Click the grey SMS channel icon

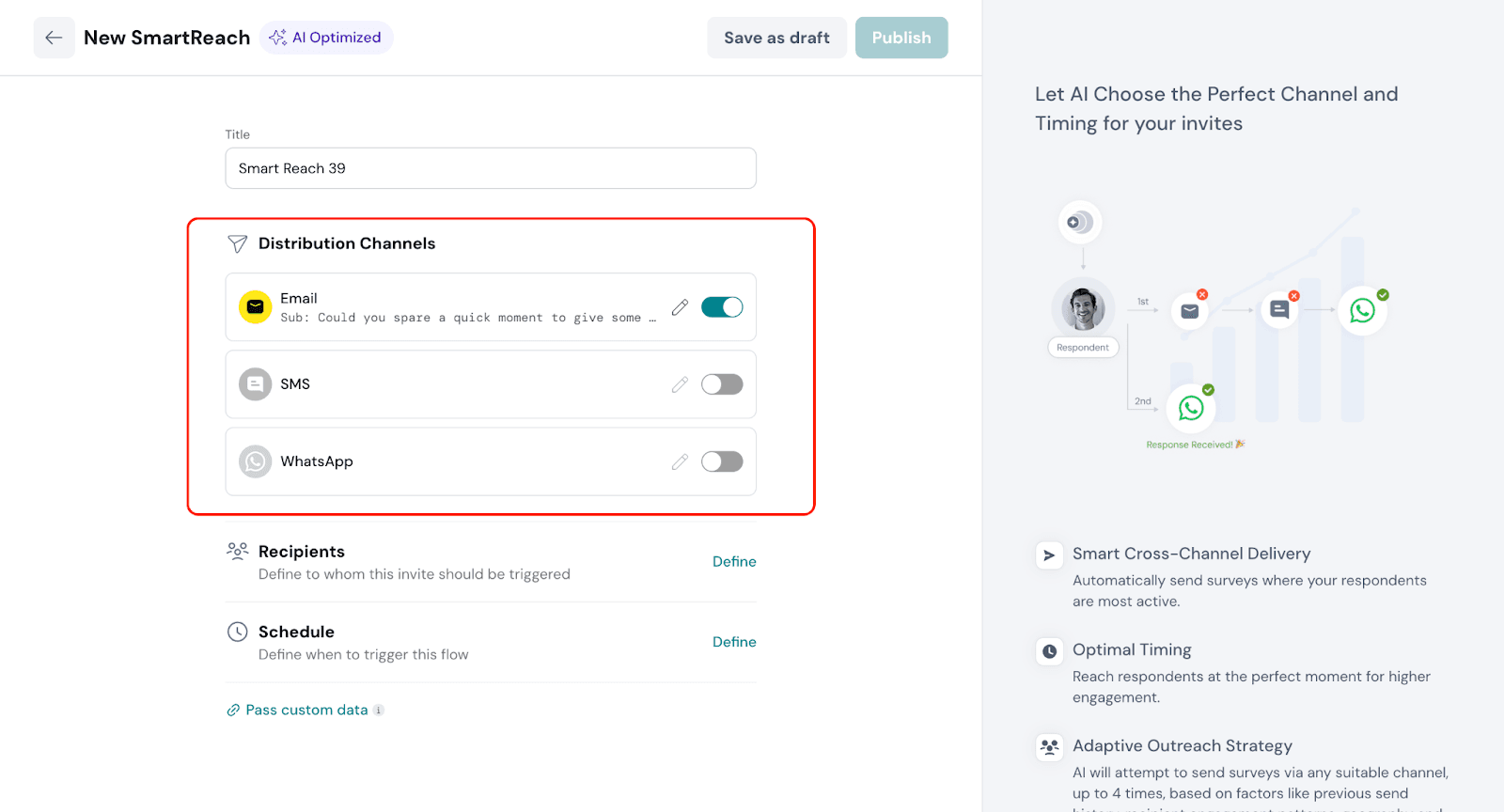coord(255,384)
